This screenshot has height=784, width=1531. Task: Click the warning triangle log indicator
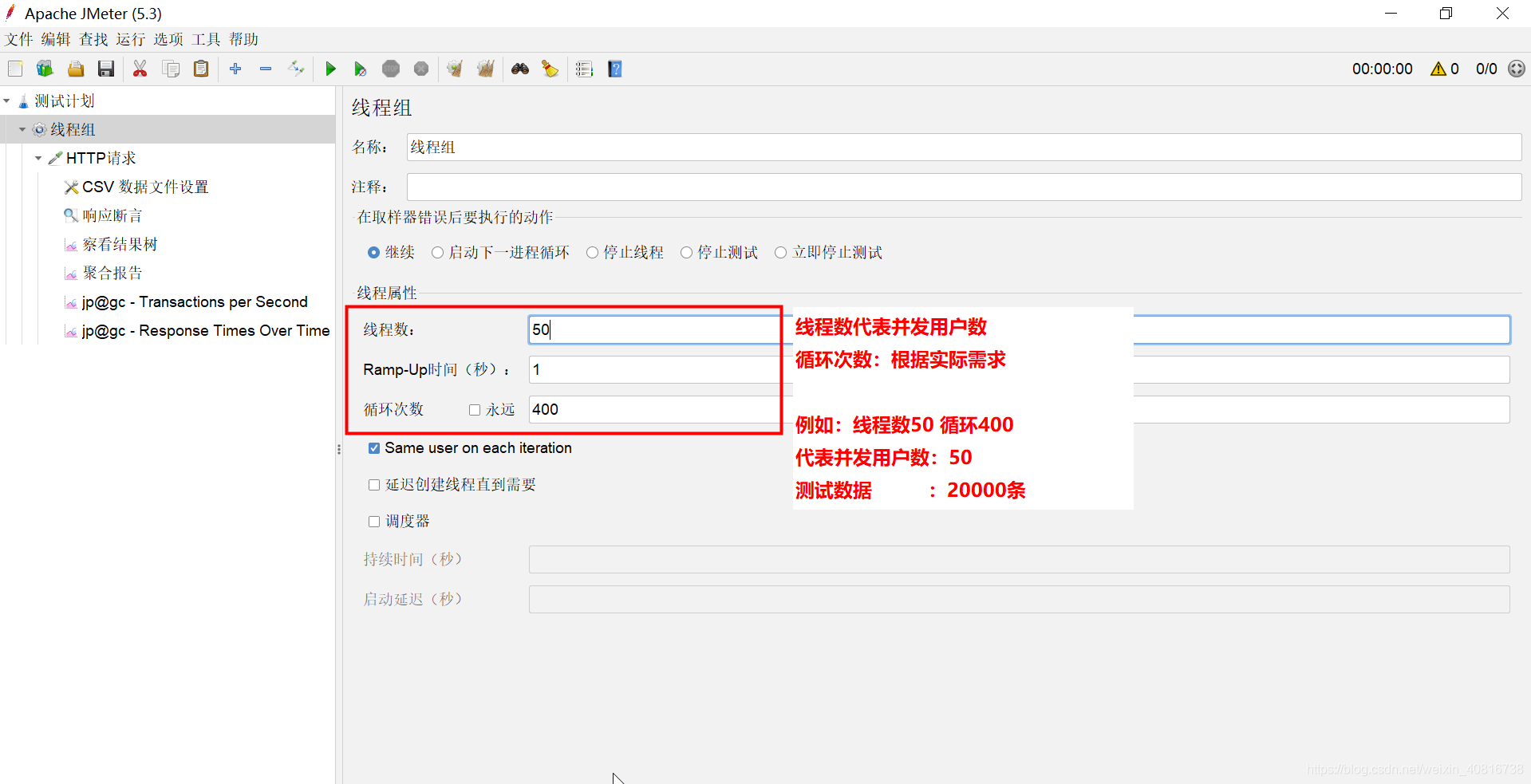1438,69
